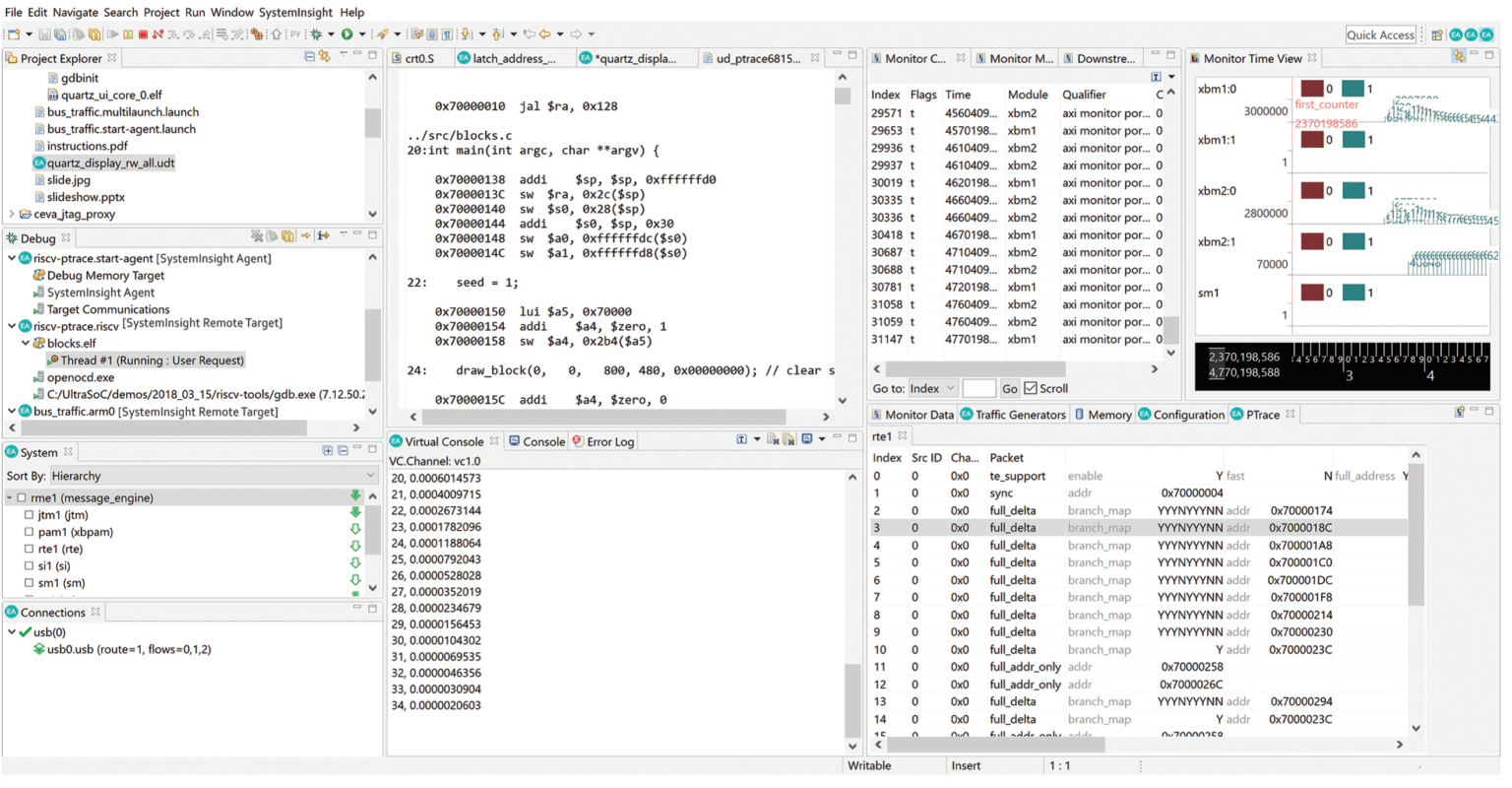1512x788 pixels.
Task: Click Expand All icon in System panel
Action: (x=328, y=452)
